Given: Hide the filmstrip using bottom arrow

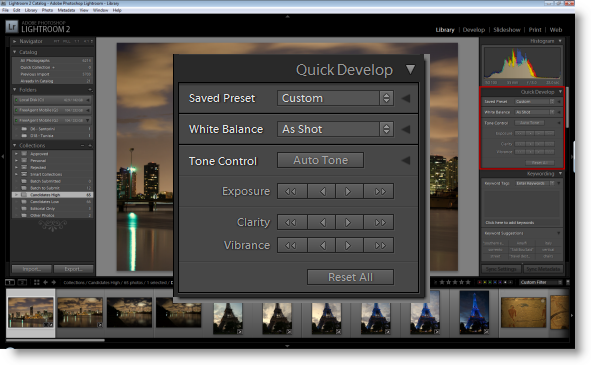Looking at the screenshot, I should (287, 346).
